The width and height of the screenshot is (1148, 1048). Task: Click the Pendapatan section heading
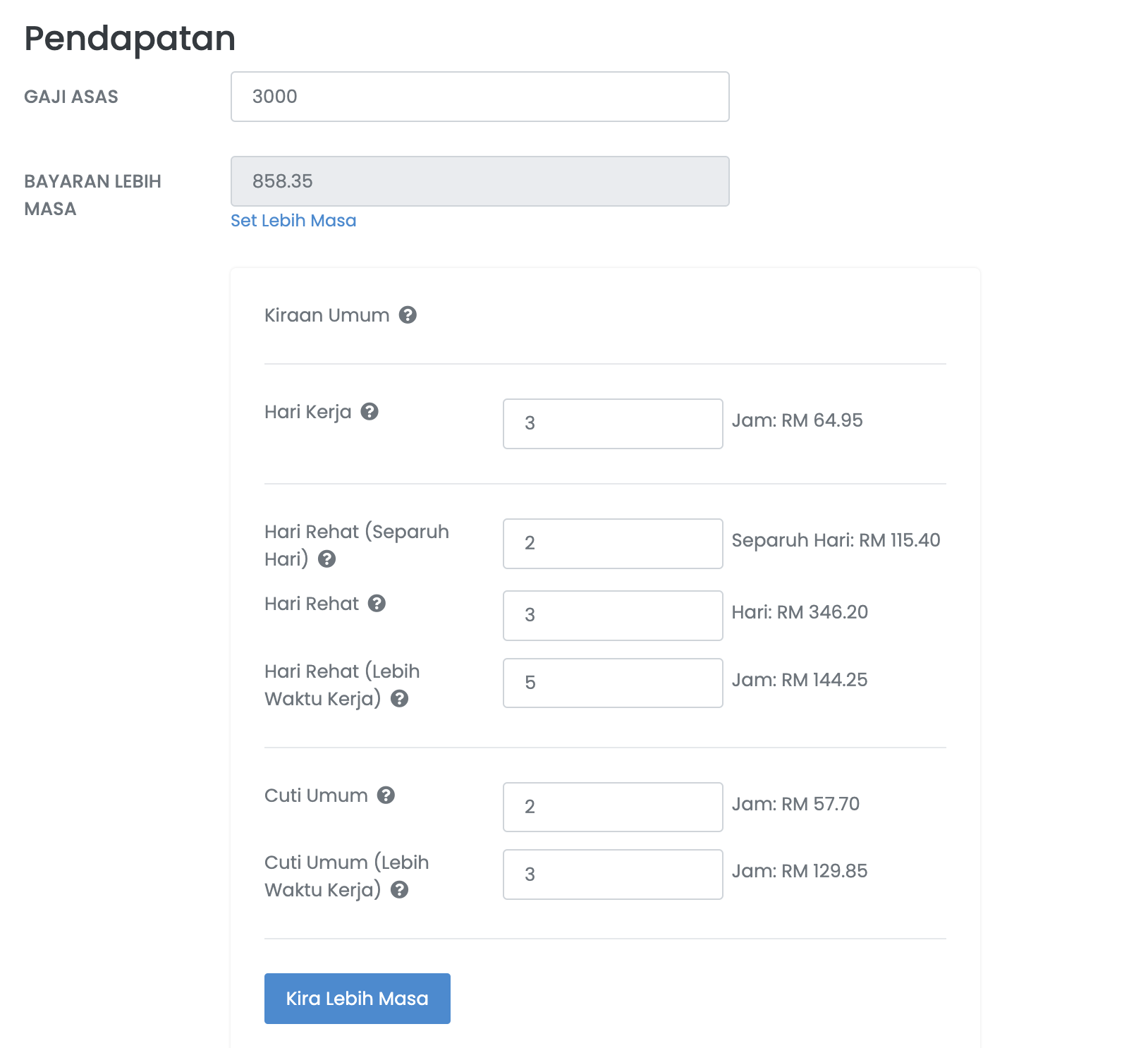click(130, 38)
